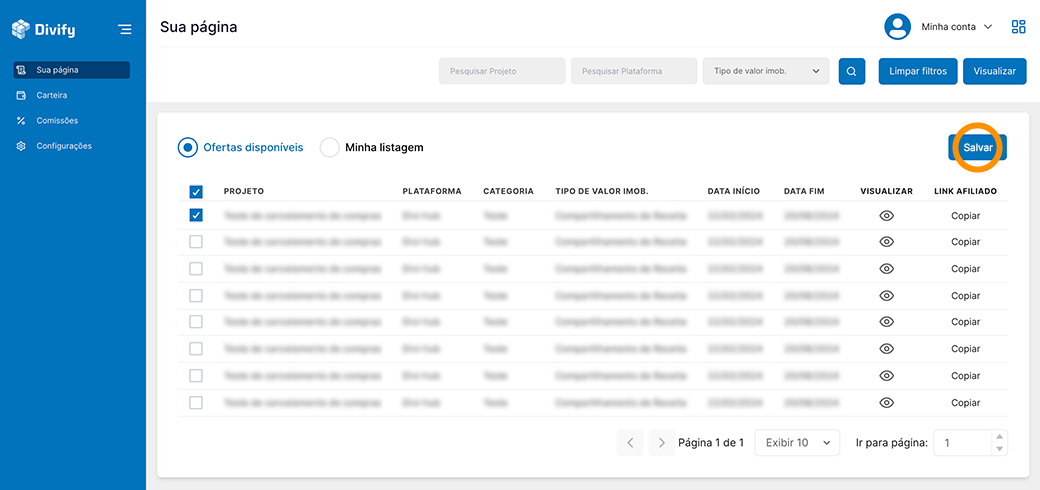Focus the Pesquisar Projeto search field
The image size is (1040, 490).
pyautogui.click(x=502, y=71)
